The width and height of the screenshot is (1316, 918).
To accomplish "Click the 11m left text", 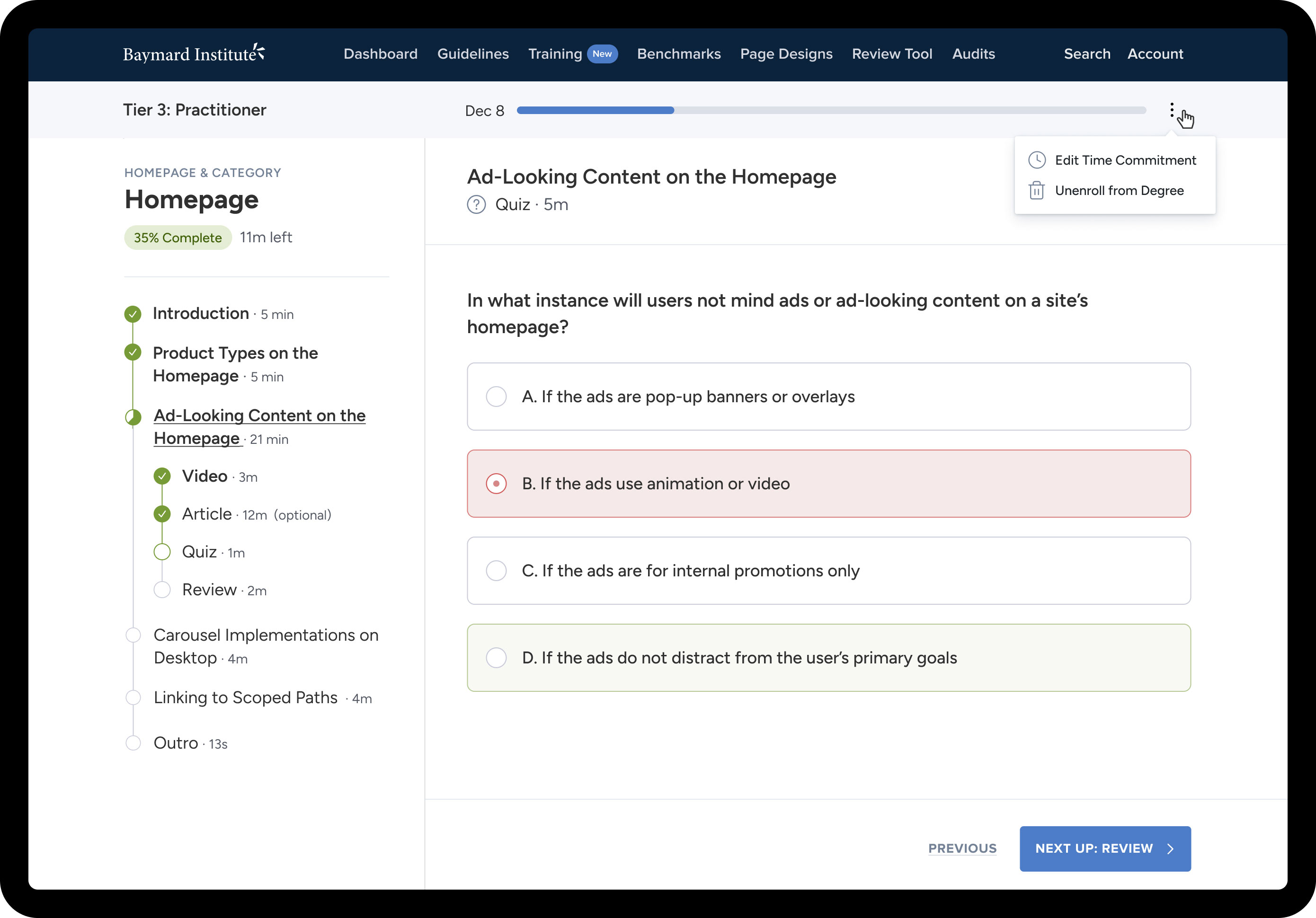I will [x=266, y=237].
